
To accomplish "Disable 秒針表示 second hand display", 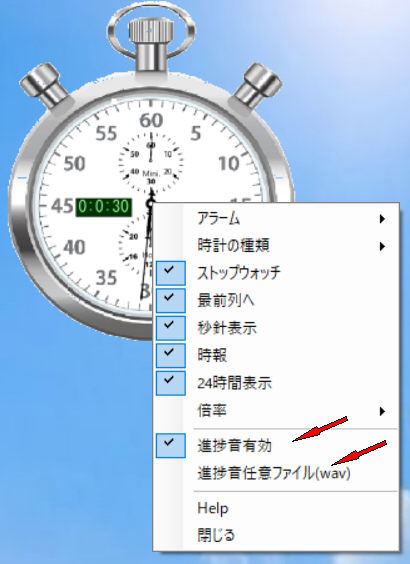I will click(x=277, y=328).
